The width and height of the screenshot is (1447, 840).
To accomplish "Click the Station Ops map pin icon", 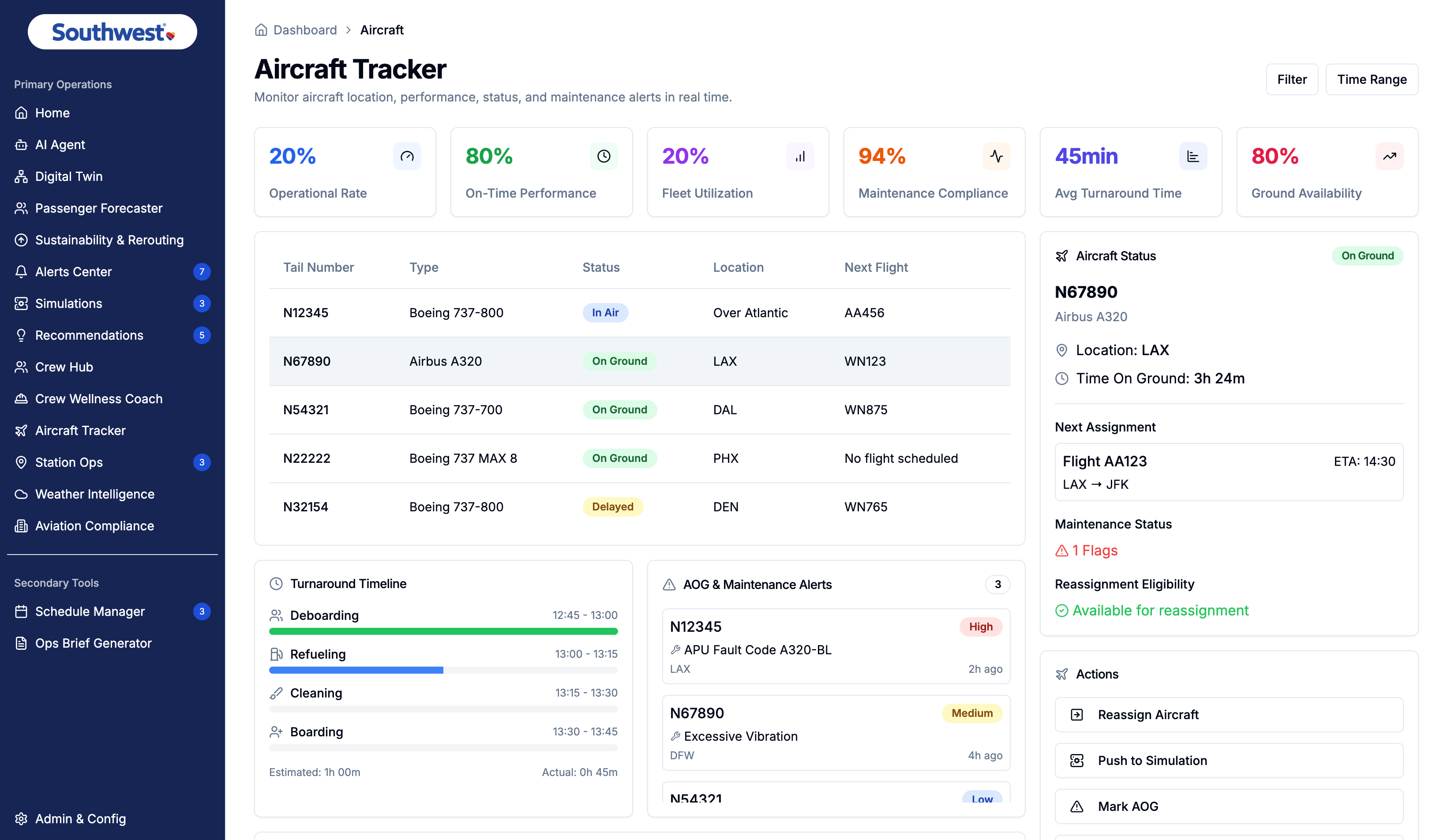I will click(x=21, y=463).
